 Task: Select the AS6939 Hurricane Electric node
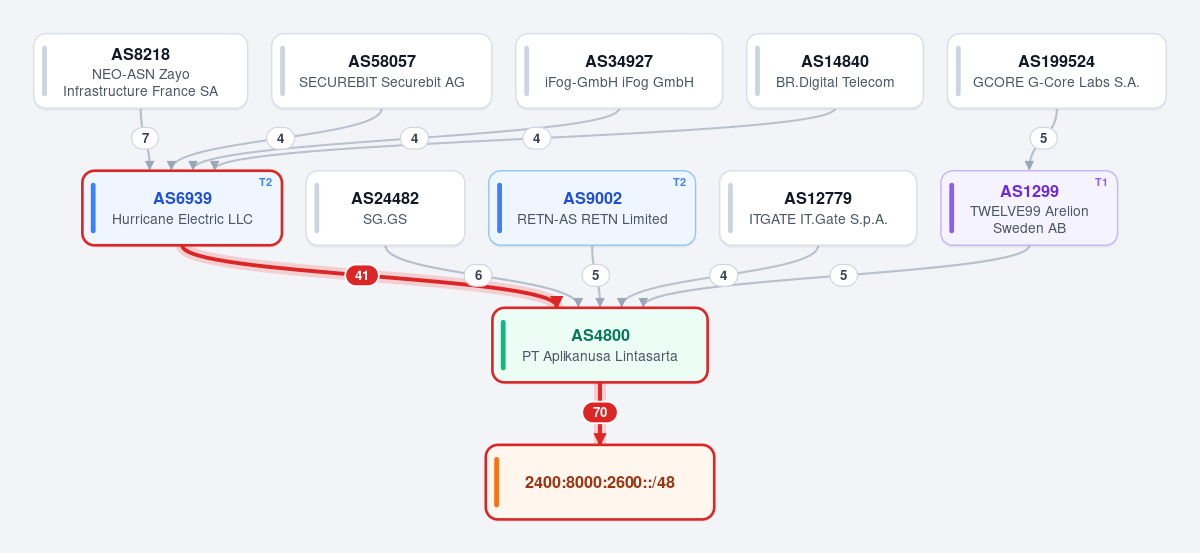click(182, 208)
